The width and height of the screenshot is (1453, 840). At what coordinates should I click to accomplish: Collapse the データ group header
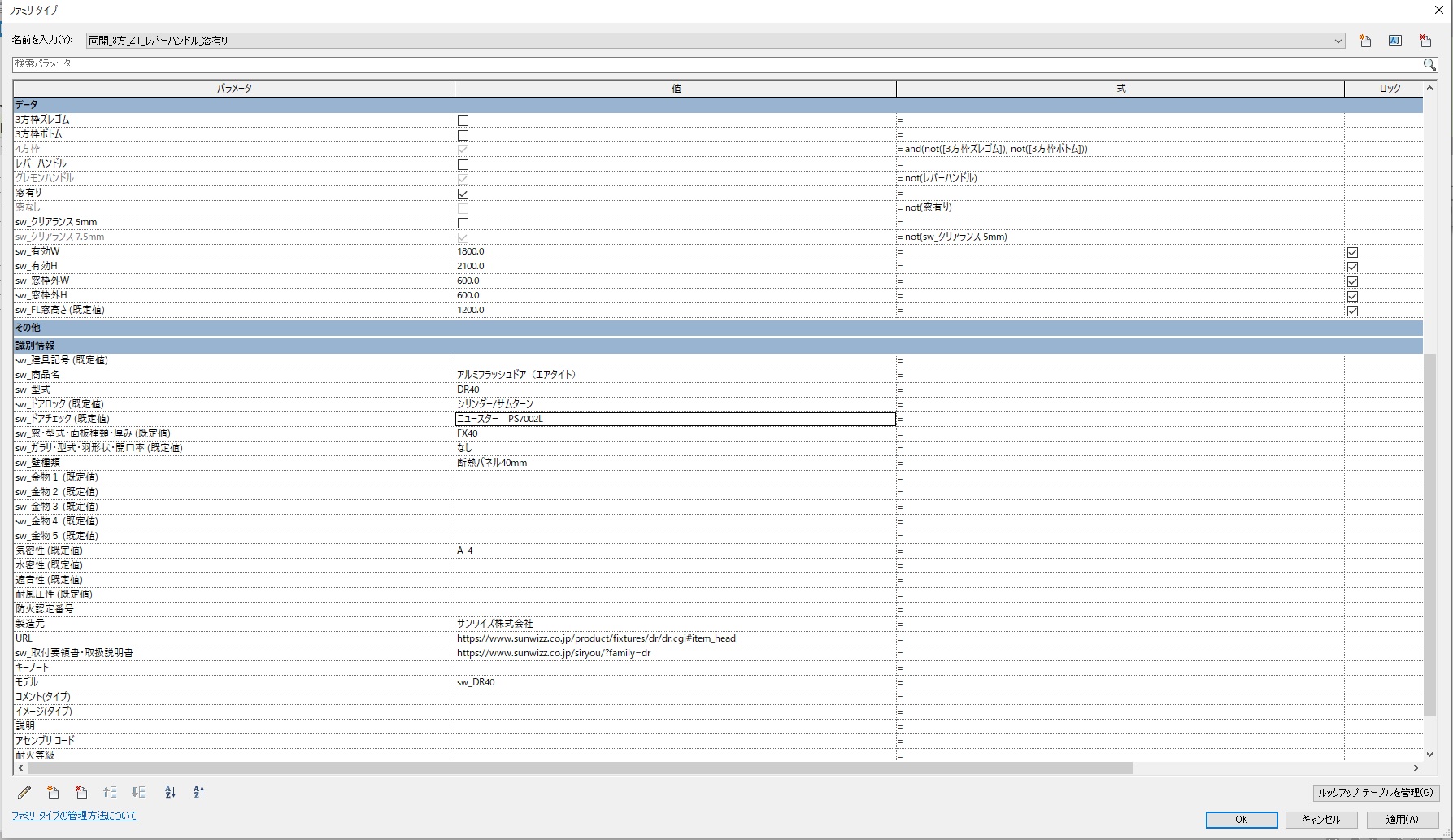[718, 105]
